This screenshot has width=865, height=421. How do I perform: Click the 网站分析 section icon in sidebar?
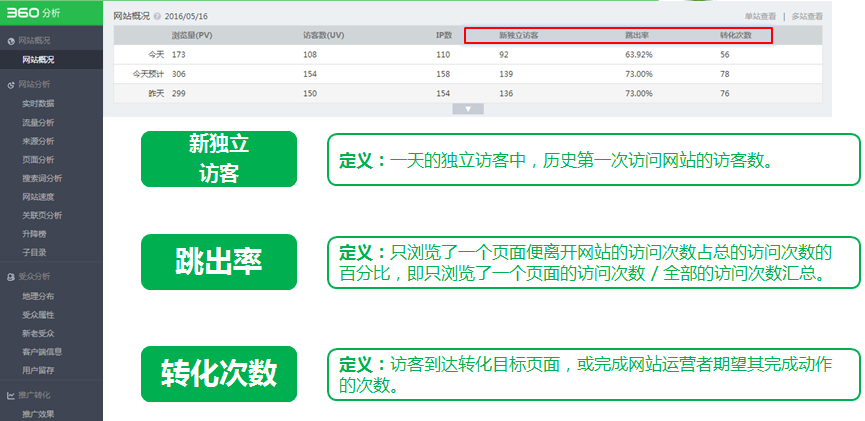[x=11, y=84]
